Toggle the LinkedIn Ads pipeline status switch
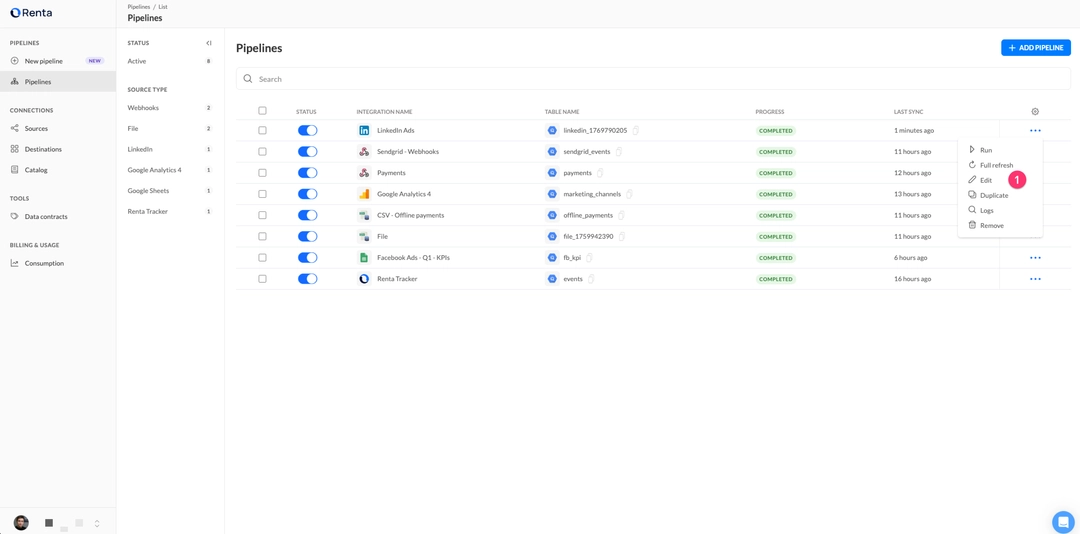Image resolution: width=1080 pixels, height=534 pixels. point(308,130)
